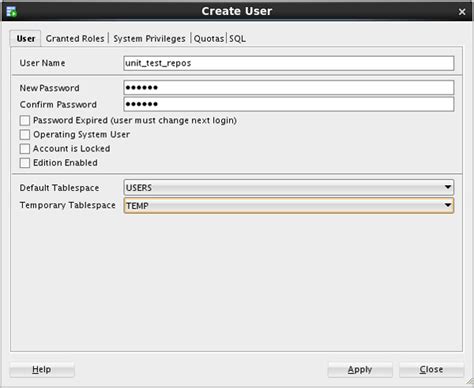The width and height of the screenshot is (474, 388).
Task: Click the Temporary Tablespace label
Action: tap(68, 205)
